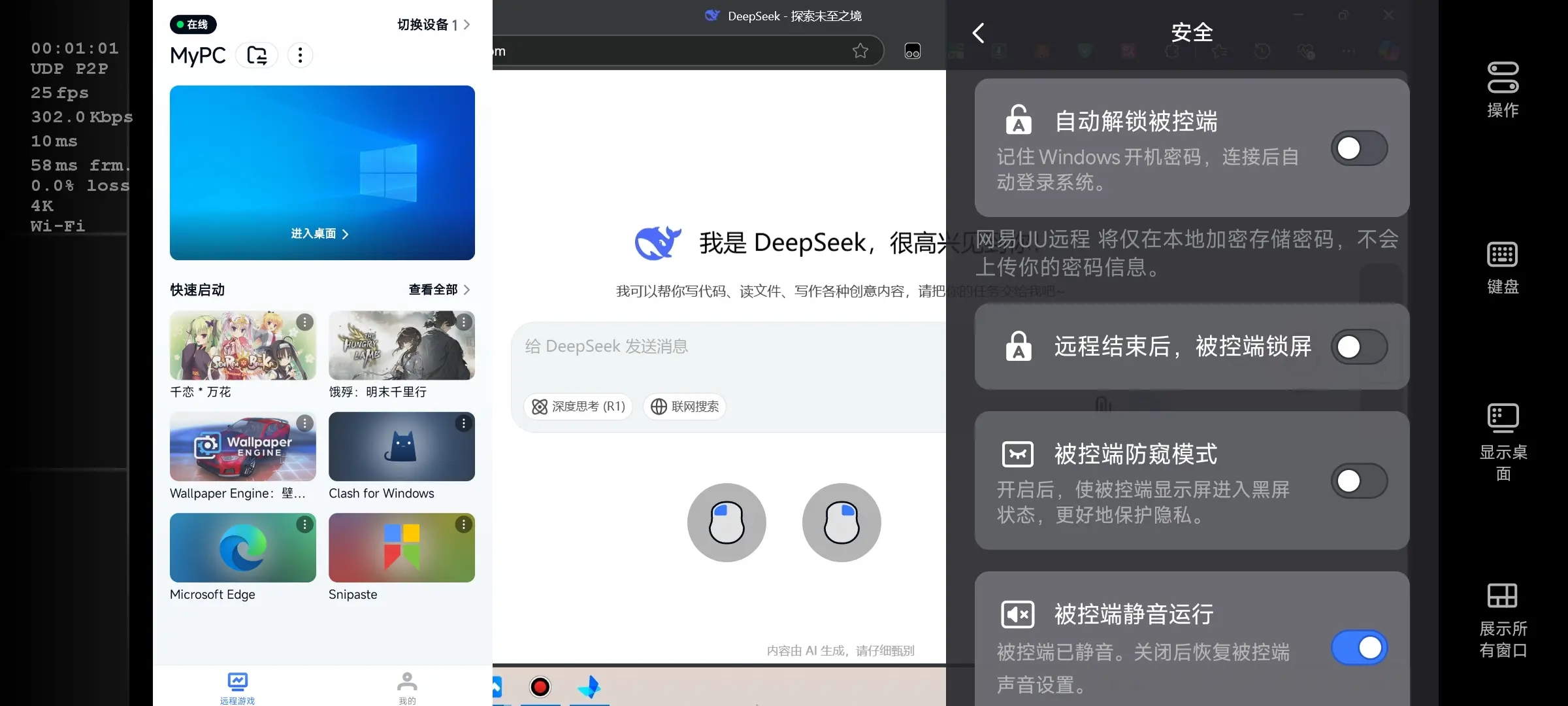This screenshot has height=706, width=1568.
Task: Open options menu on Wallpaper Engine card
Action: pos(304,424)
